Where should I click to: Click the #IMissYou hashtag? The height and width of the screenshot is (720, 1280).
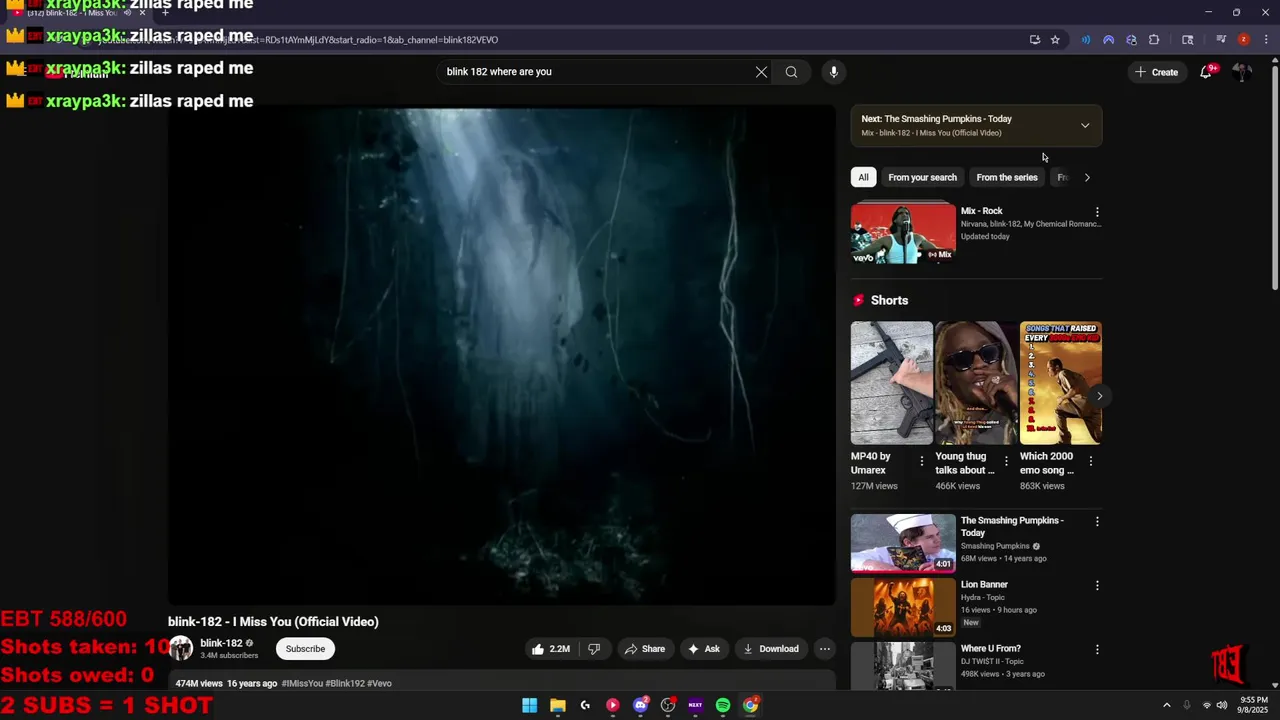point(302,683)
